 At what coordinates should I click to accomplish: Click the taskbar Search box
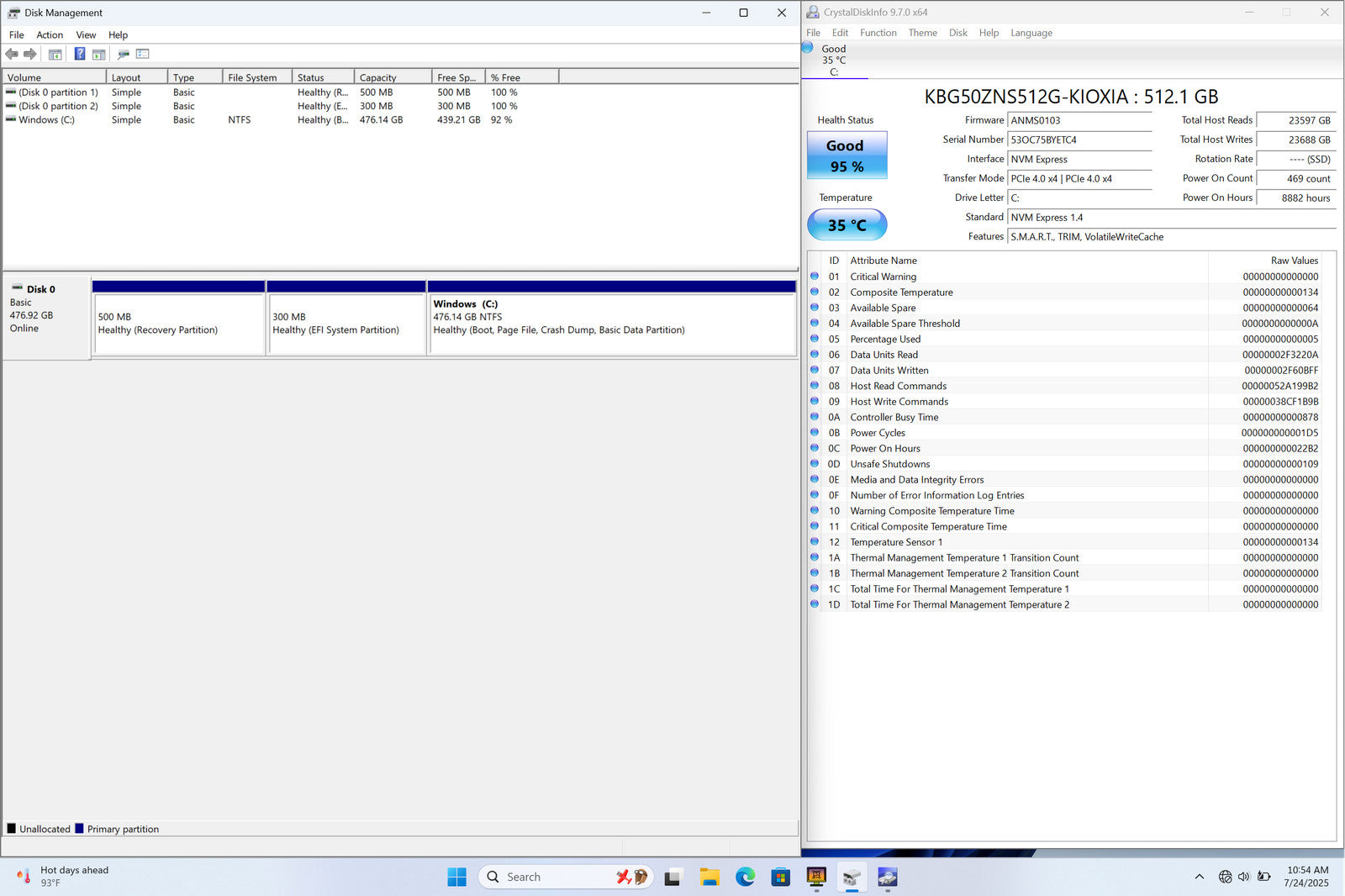pyautogui.click(x=565, y=877)
